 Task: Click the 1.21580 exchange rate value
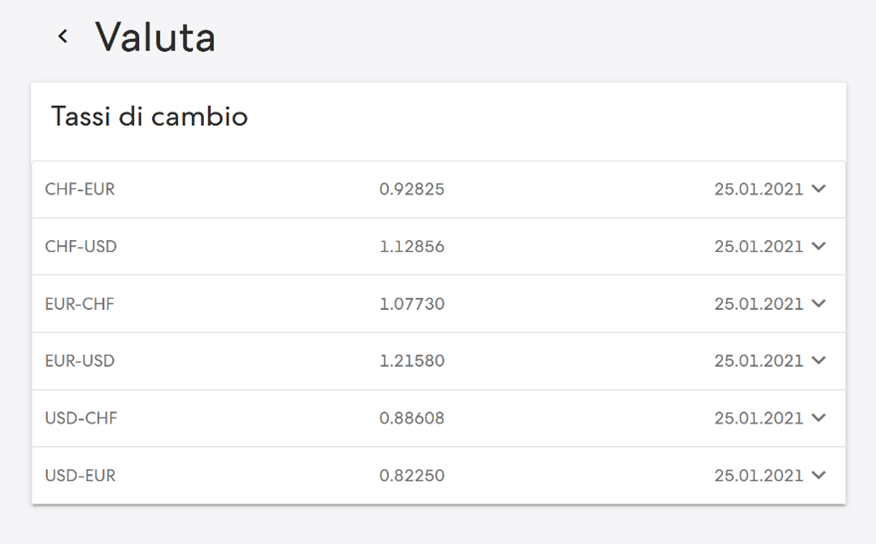[x=412, y=361]
